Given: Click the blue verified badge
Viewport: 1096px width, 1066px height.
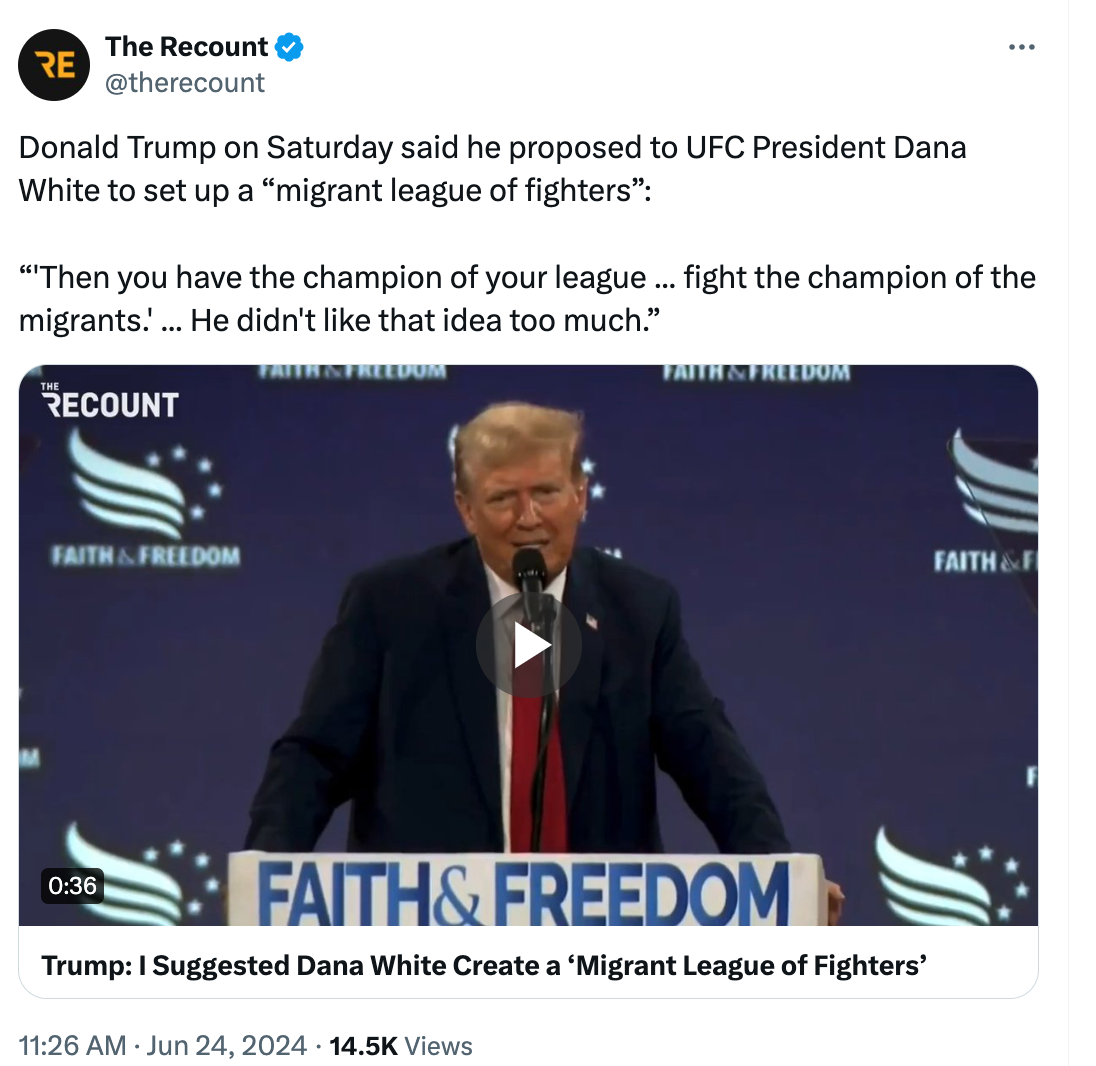Looking at the screenshot, I should 289,47.
